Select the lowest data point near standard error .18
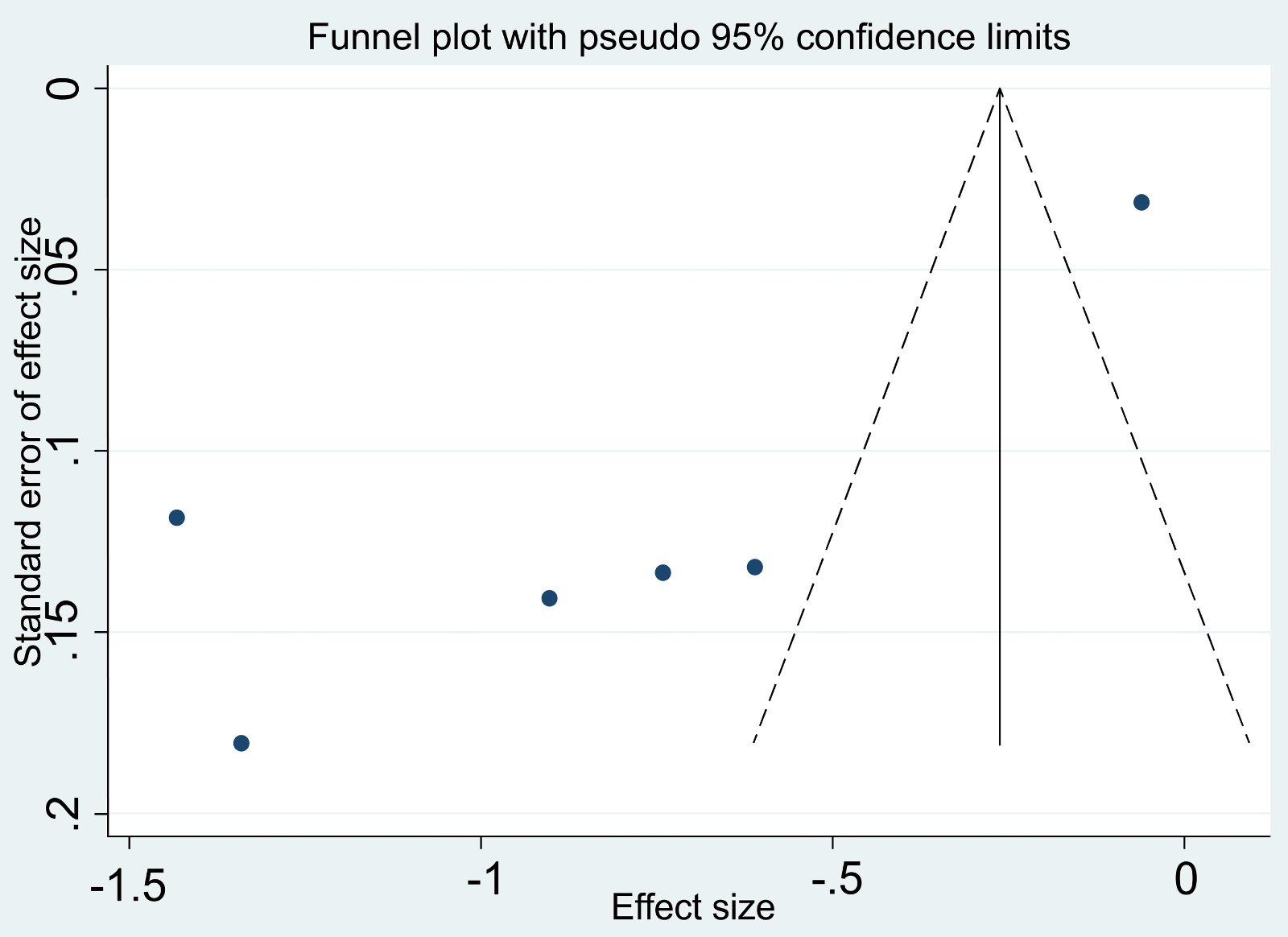The image size is (1288, 937). (241, 742)
